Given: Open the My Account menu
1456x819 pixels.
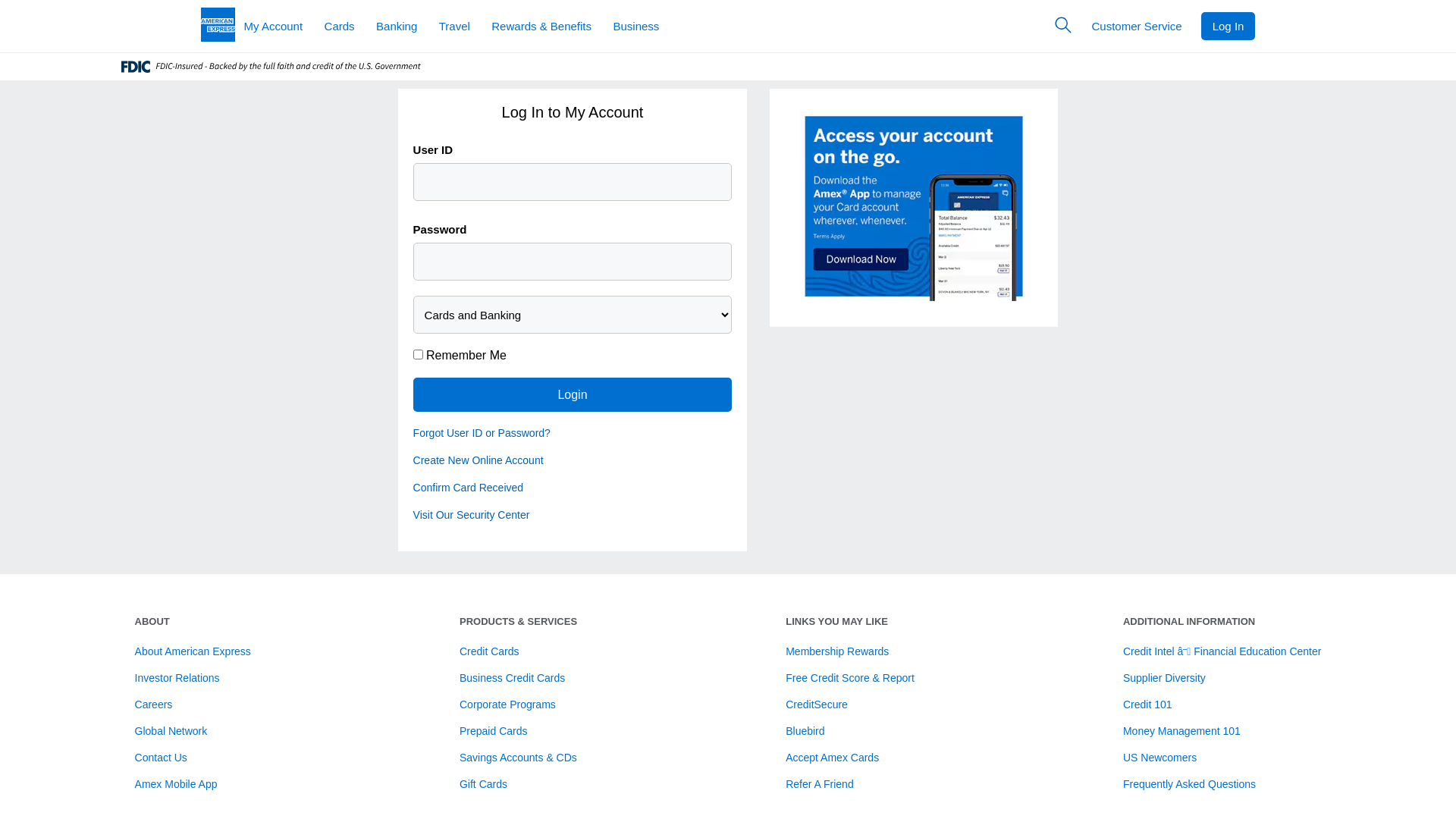Looking at the screenshot, I should (x=273, y=27).
